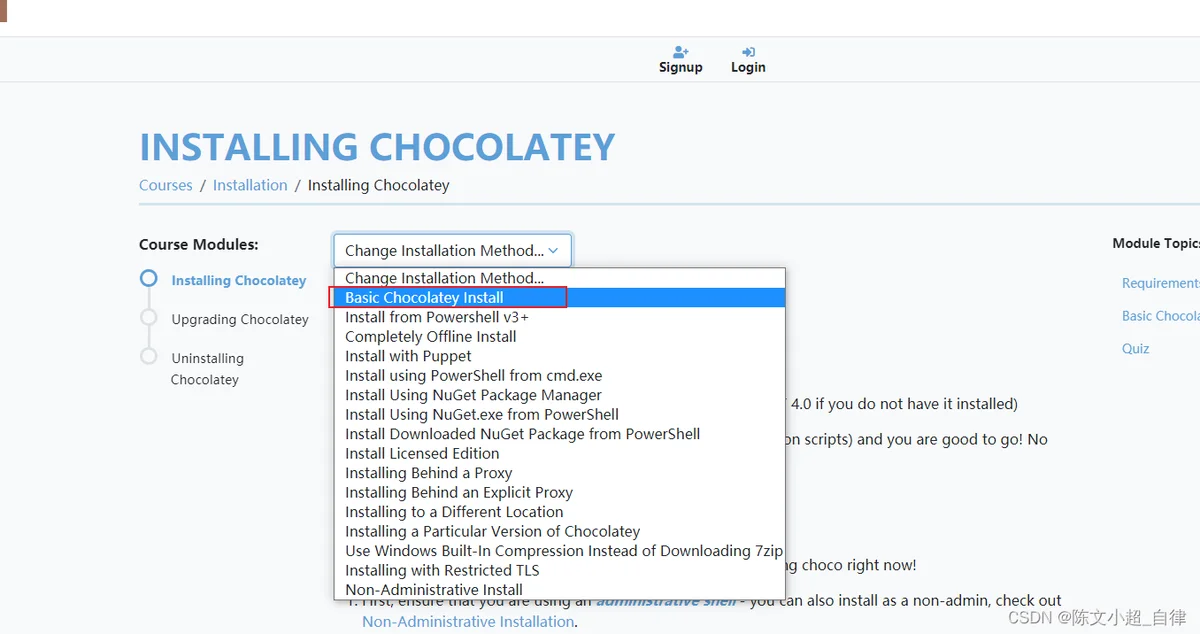The width and height of the screenshot is (1200, 634).
Task: Pick Installing a Particular Version of Chocolatey
Action: [560, 532]
